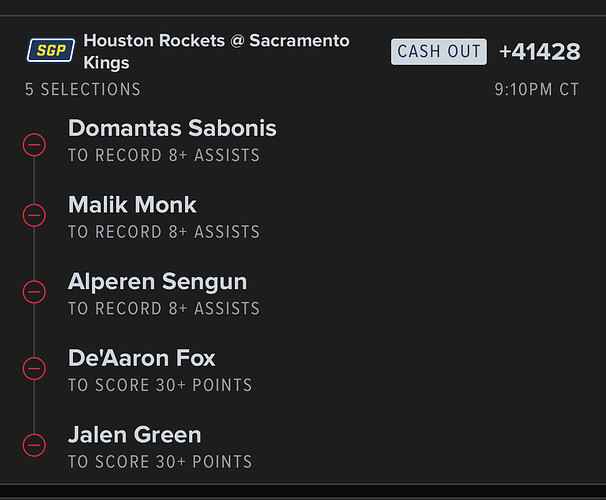Click the red minus icon beside Alperen Sengun
Viewport: 606px width, 500px height.
[x=34, y=292]
